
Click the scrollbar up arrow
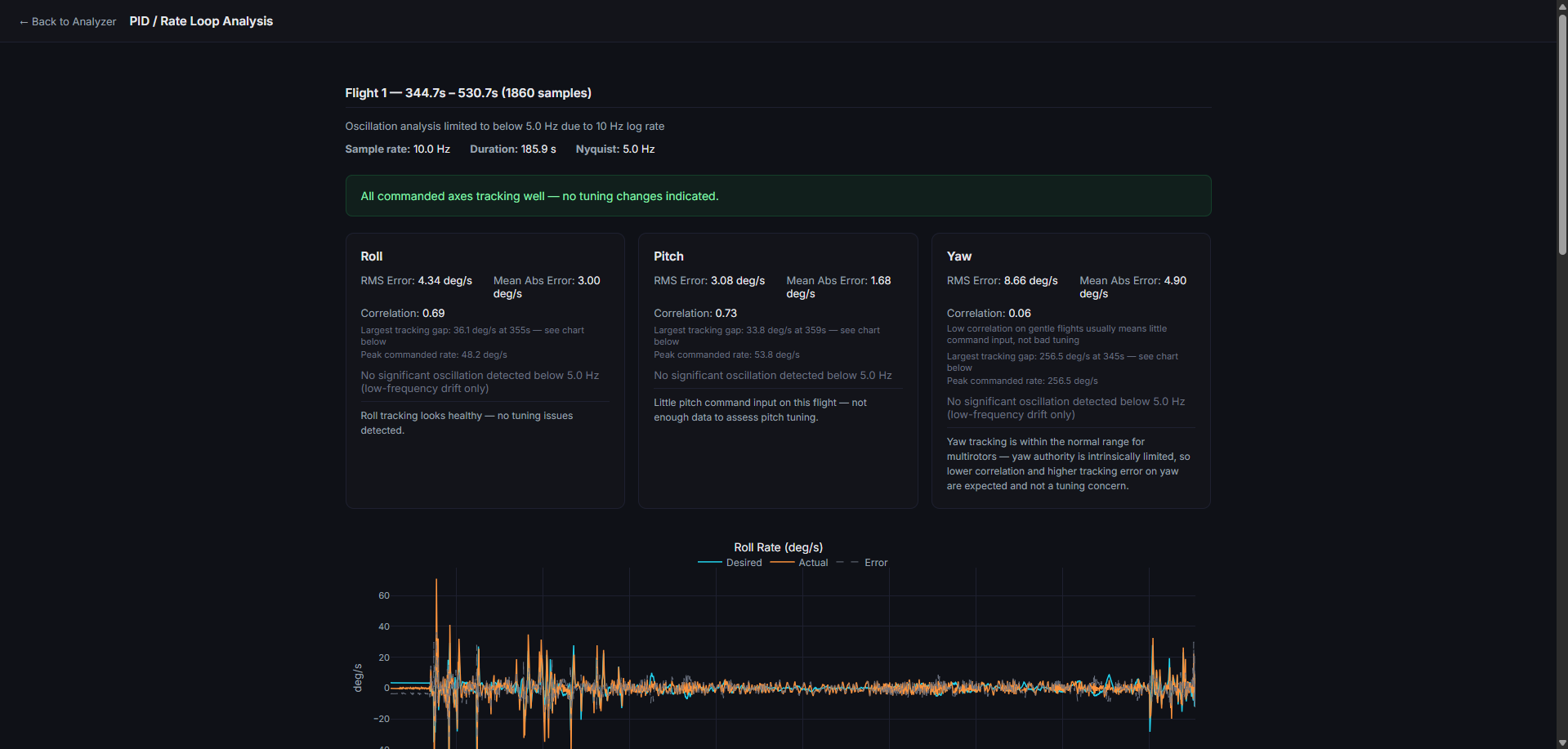[1562, 6]
